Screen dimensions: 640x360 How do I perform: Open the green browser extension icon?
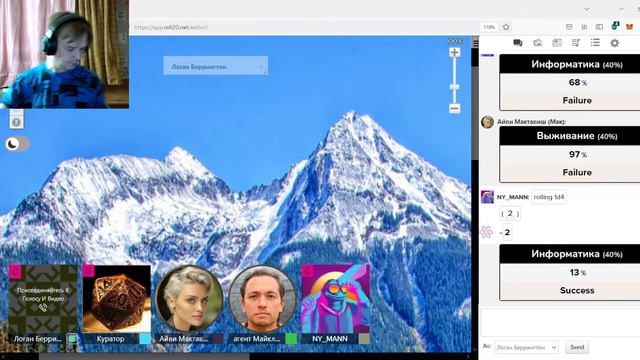click(x=615, y=27)
